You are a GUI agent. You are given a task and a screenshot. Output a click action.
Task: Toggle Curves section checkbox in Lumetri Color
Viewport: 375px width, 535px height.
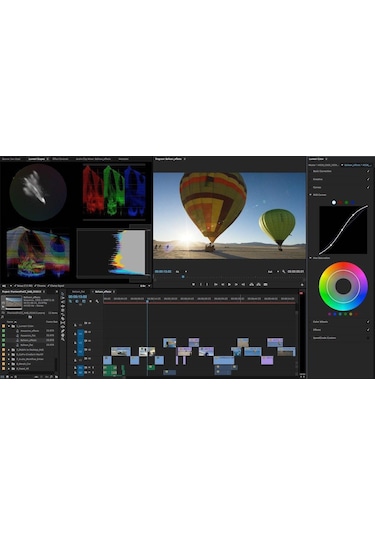point(368,187)
